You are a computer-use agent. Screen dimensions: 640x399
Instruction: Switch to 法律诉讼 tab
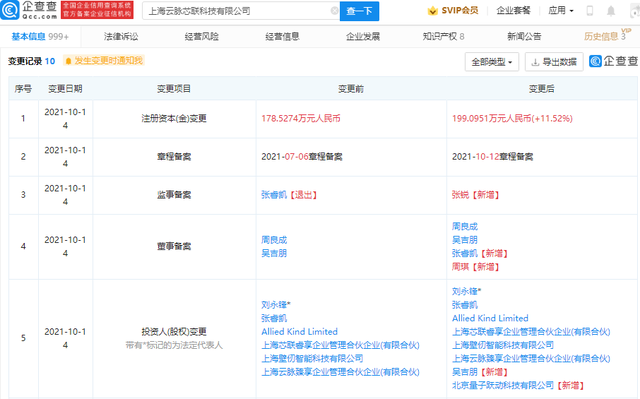pyautogui.click(x=121, y=37)
